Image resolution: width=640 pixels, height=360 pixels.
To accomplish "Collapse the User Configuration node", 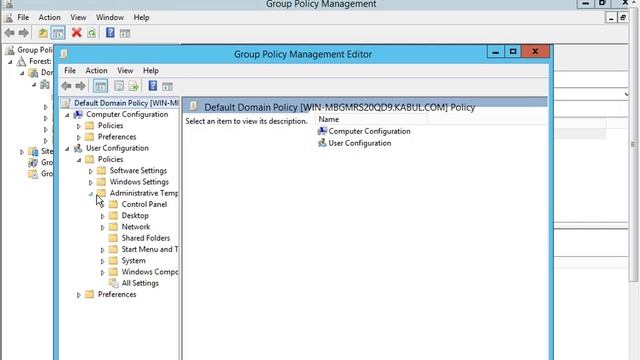I will (x=67, y=149).
